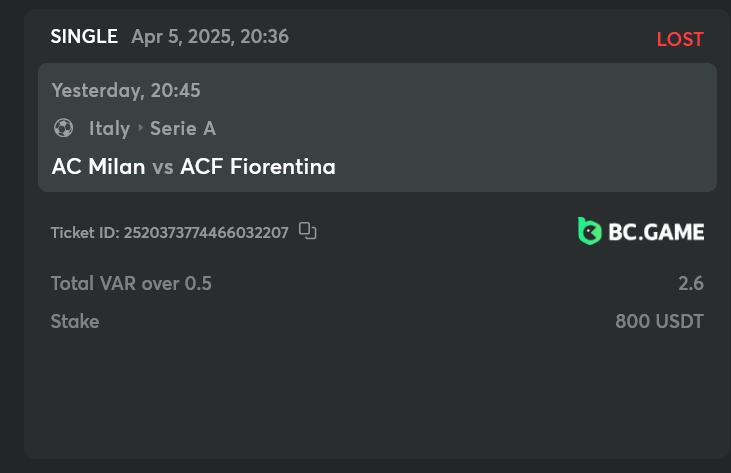Copy the ticket ID using copy icon

(x=308, y=232)
